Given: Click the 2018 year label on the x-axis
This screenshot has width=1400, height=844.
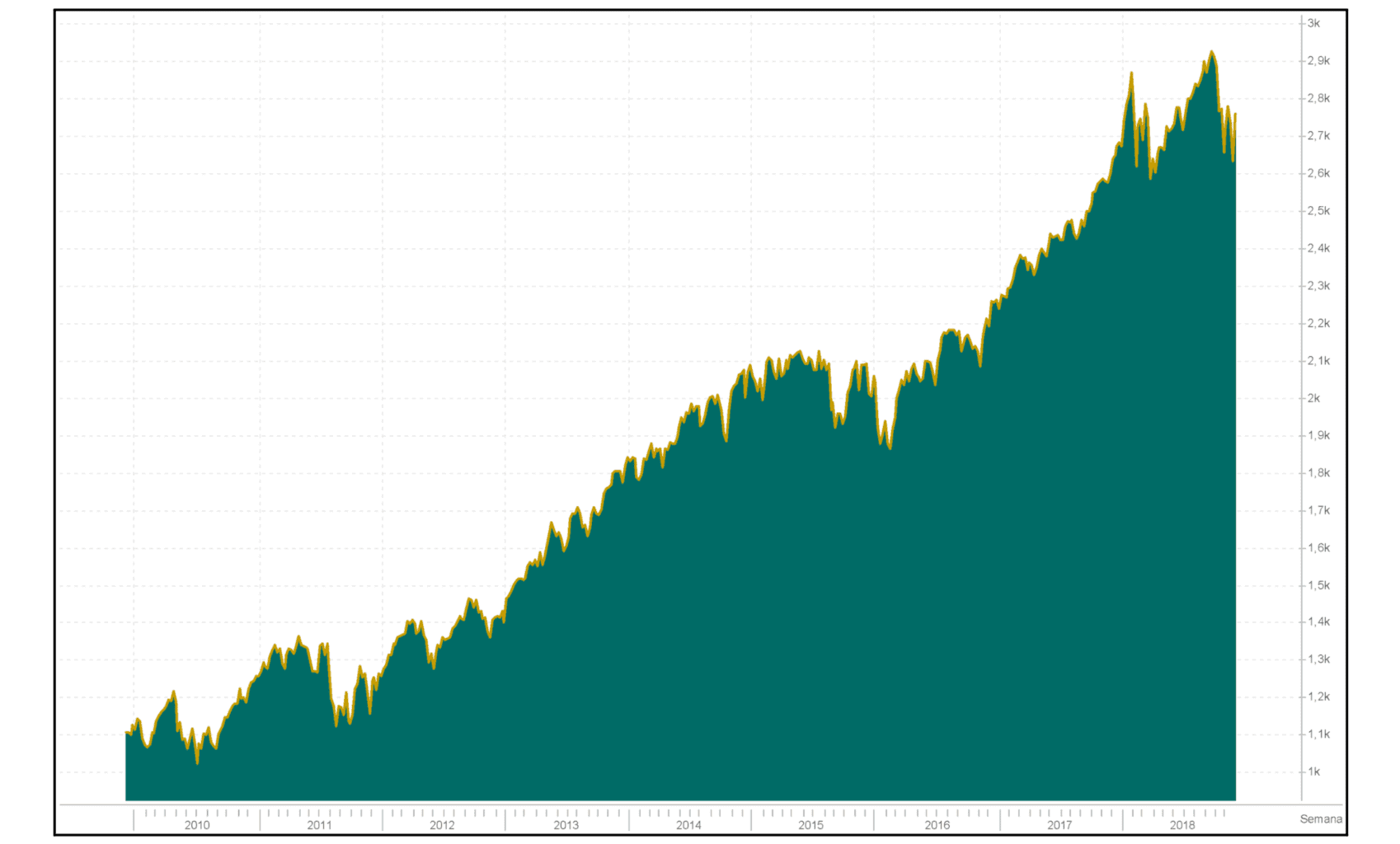Looking at the screenshot, I should (x=1182, y=825).
